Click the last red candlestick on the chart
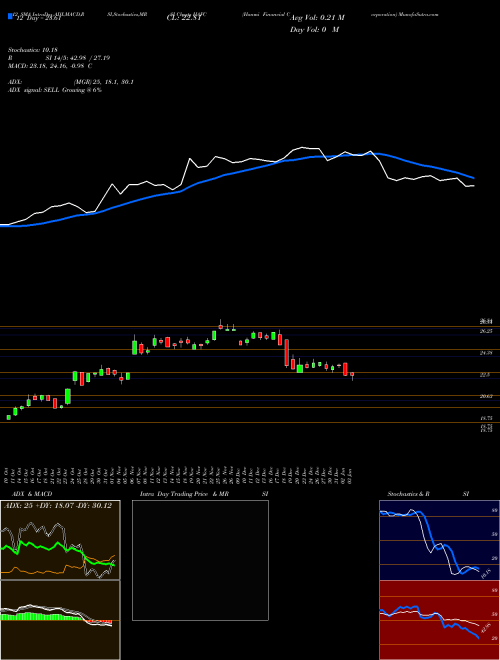This screenshot has width=500, height=660. [352, 374]
